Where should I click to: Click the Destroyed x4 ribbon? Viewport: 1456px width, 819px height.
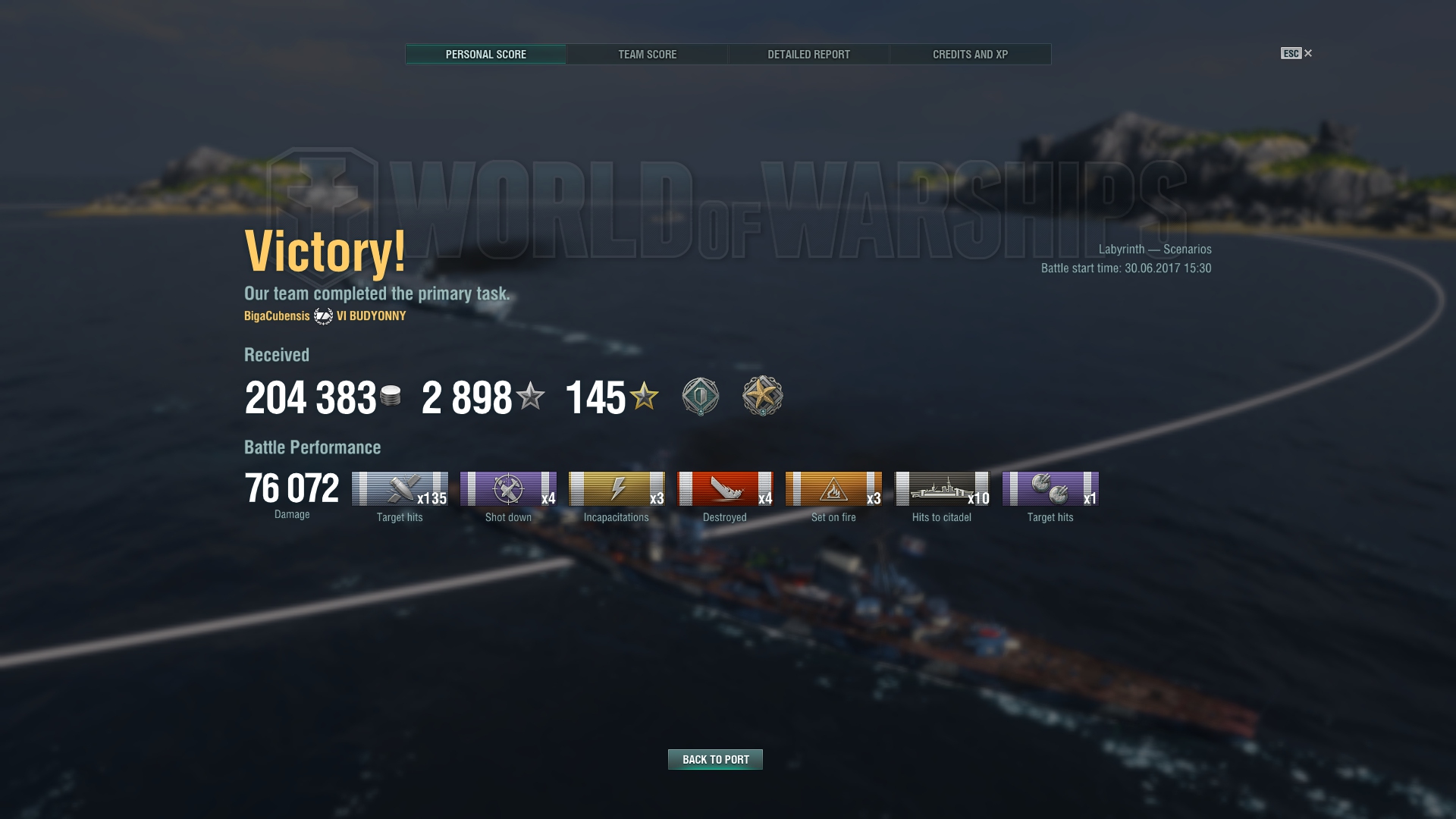725,488
